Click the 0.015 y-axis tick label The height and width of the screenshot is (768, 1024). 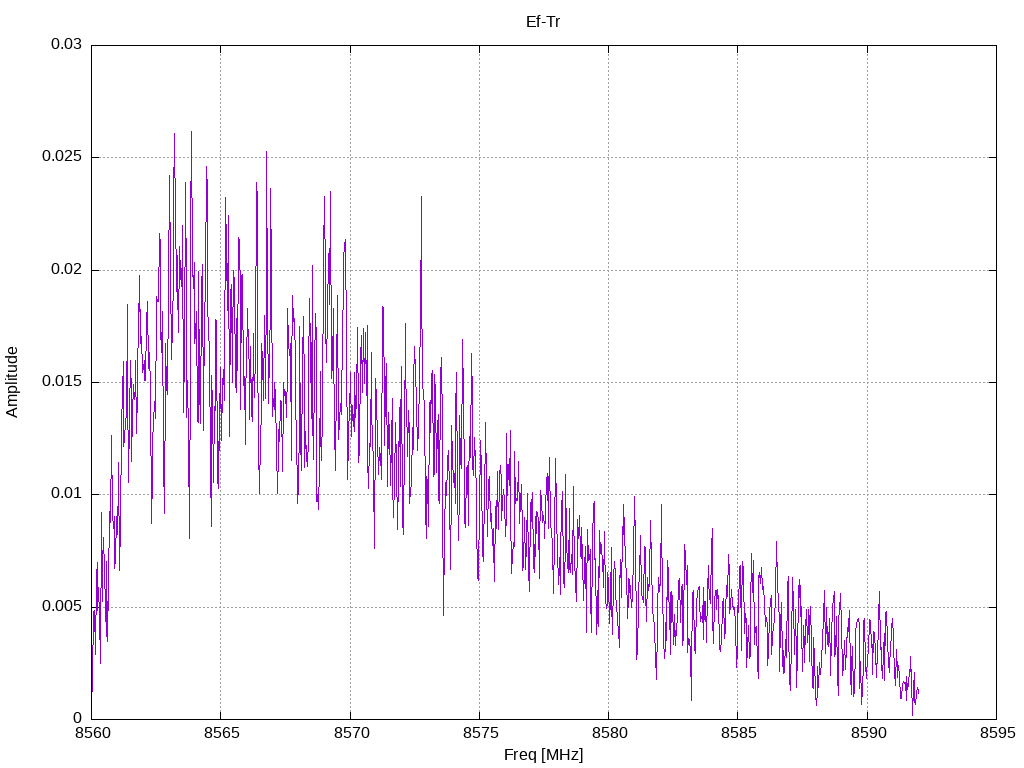(63, 381)
